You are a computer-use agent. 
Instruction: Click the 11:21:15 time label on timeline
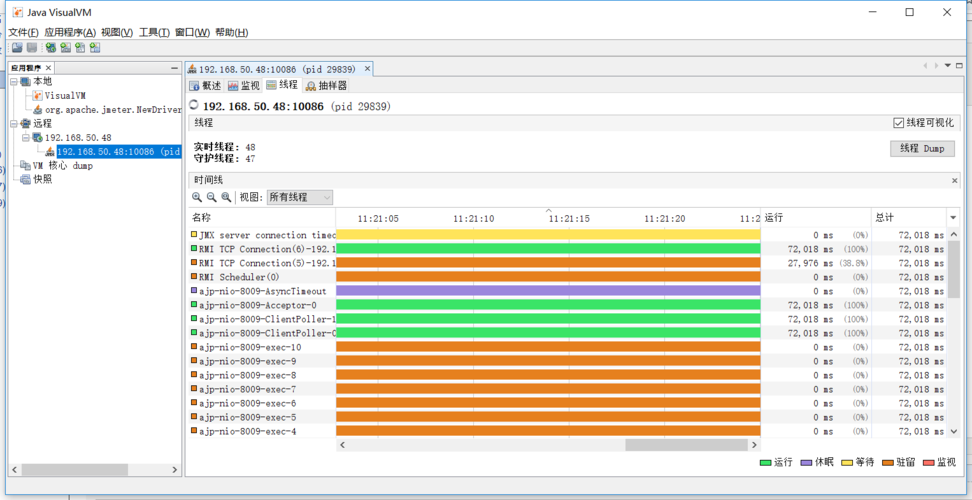pos(569,218)
